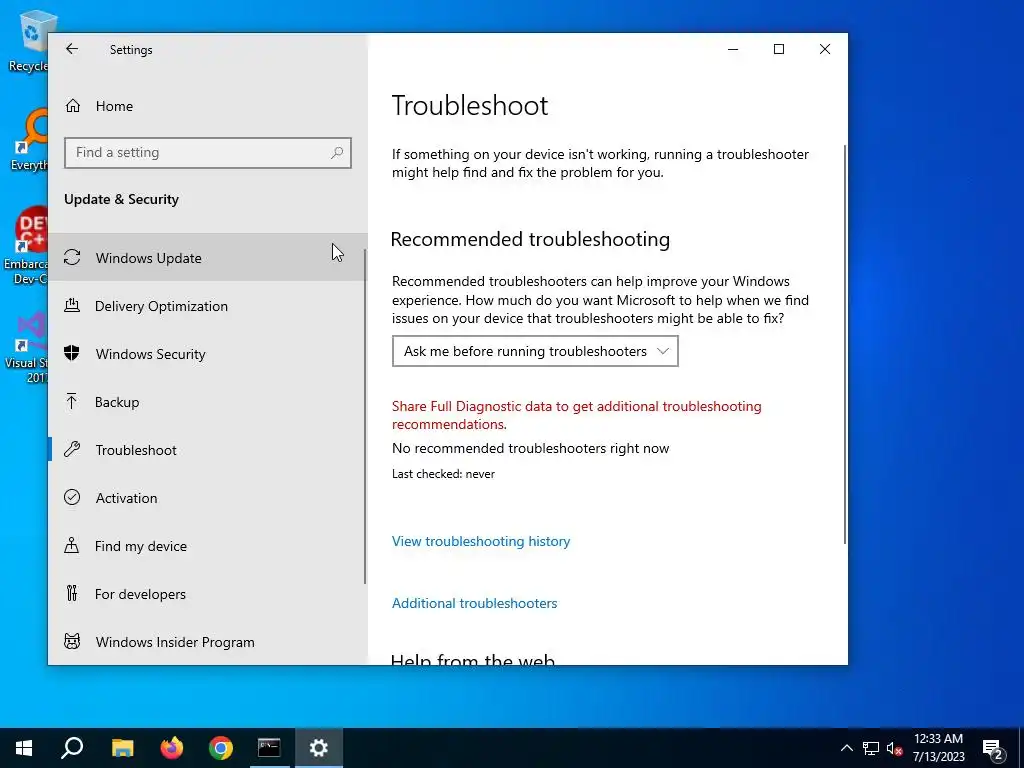Expand the Ask me before running troubleshooters dropdown
The width and height of the screenshot is (1024, 768).
pos(535,351)
